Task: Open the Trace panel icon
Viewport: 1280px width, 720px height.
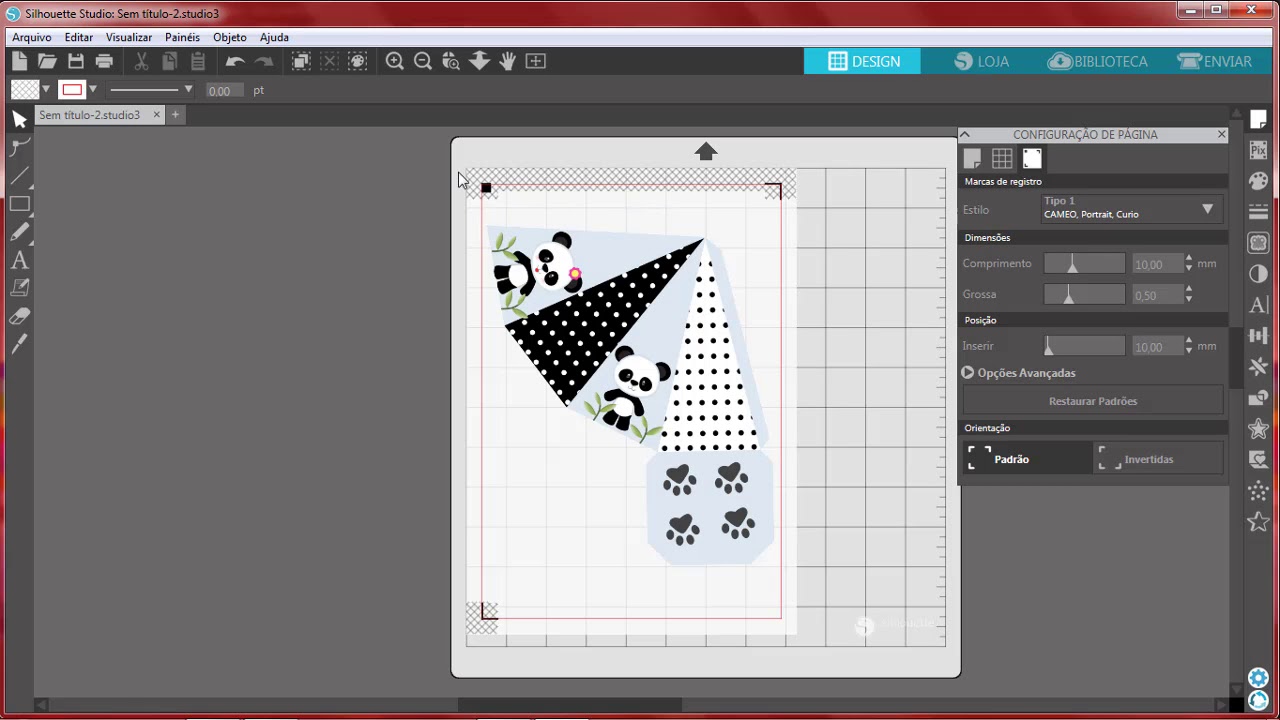Action: [1258, 243]
